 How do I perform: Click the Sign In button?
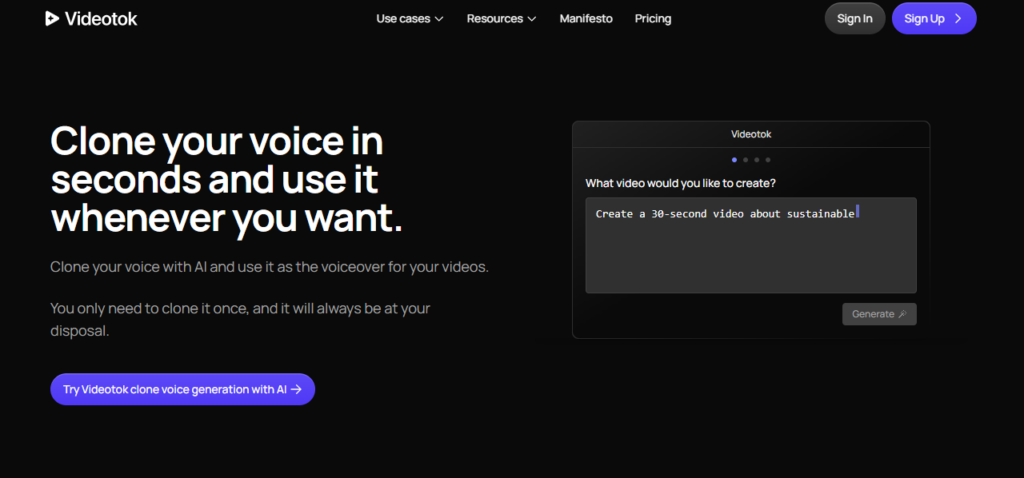point(854,18)
